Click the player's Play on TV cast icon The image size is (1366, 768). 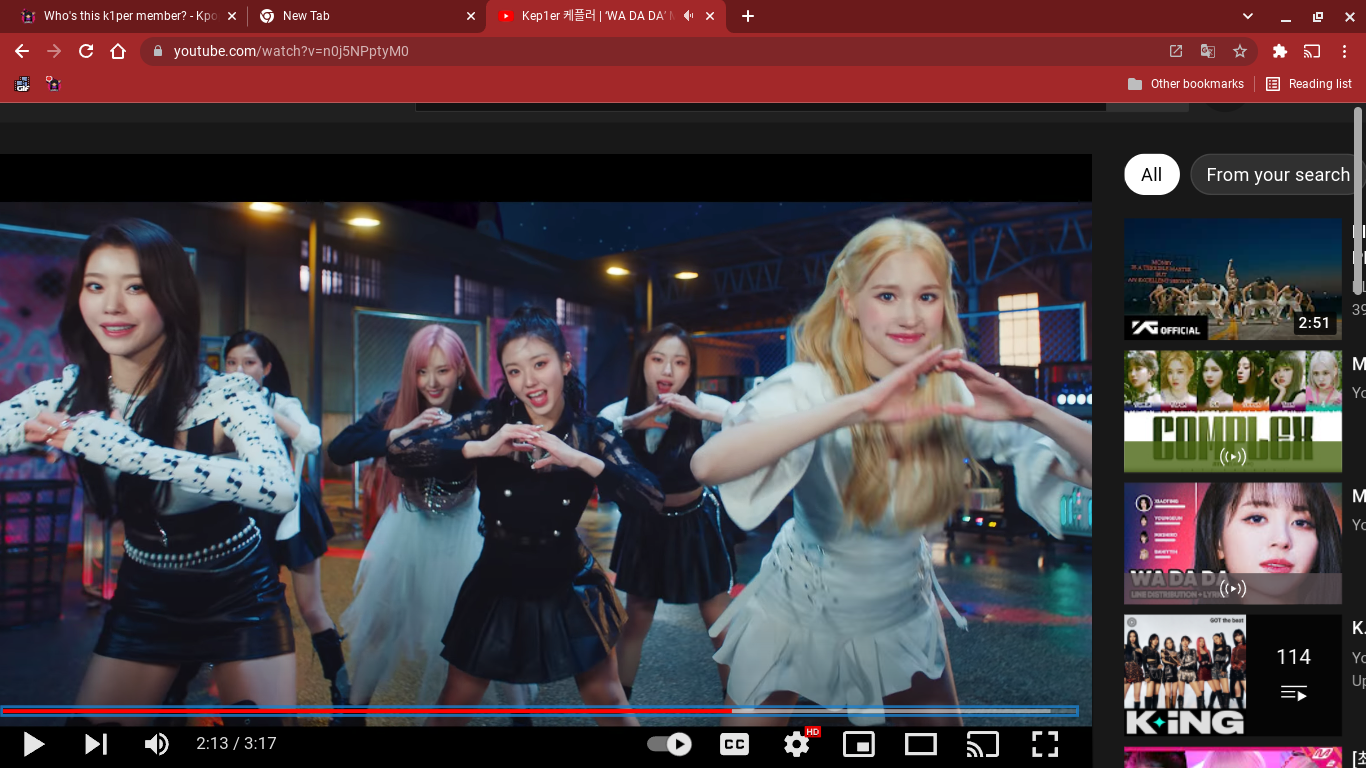tap(983, 744)
